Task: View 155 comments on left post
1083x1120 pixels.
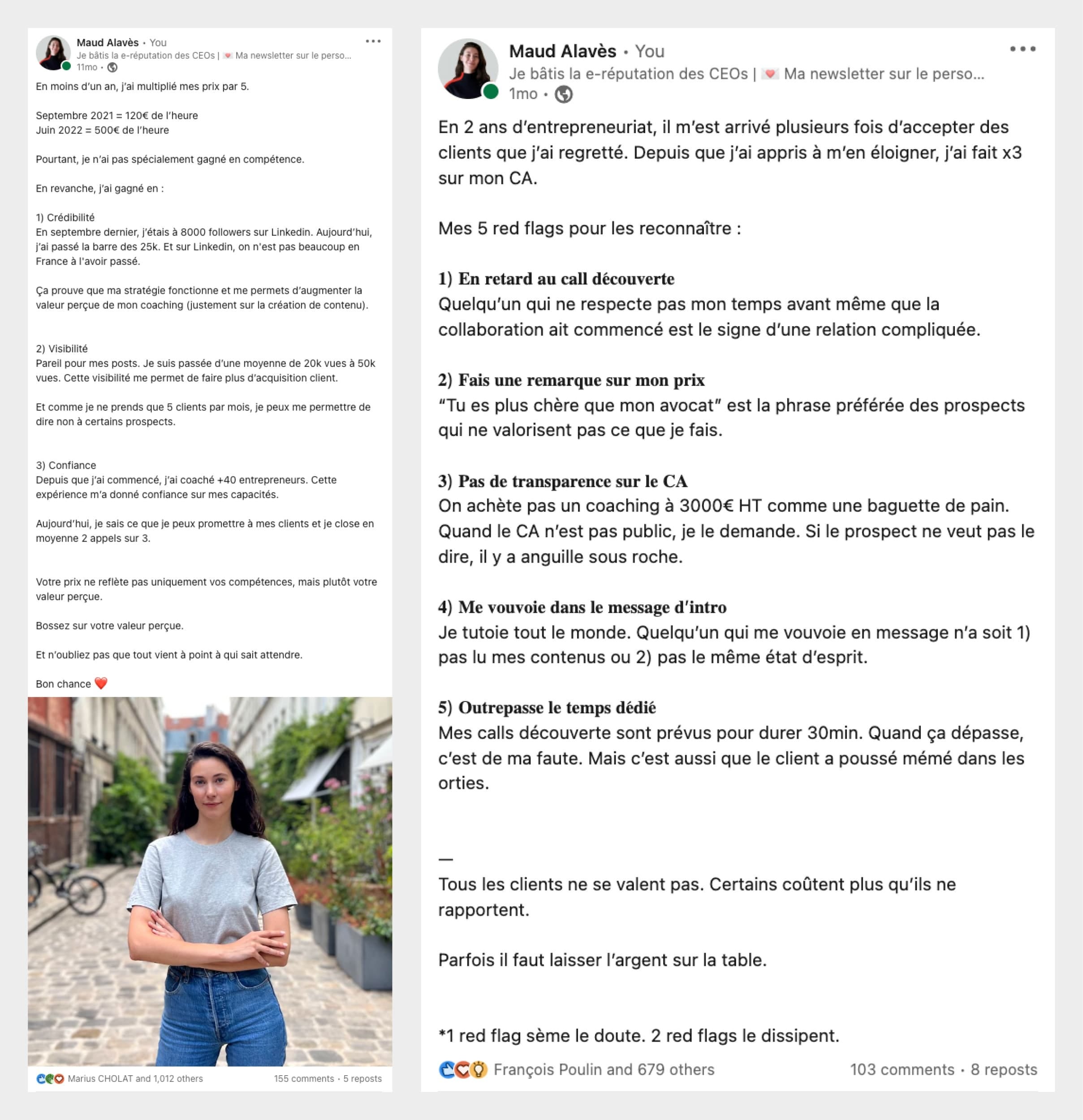Action: [x=303, y=1079]
